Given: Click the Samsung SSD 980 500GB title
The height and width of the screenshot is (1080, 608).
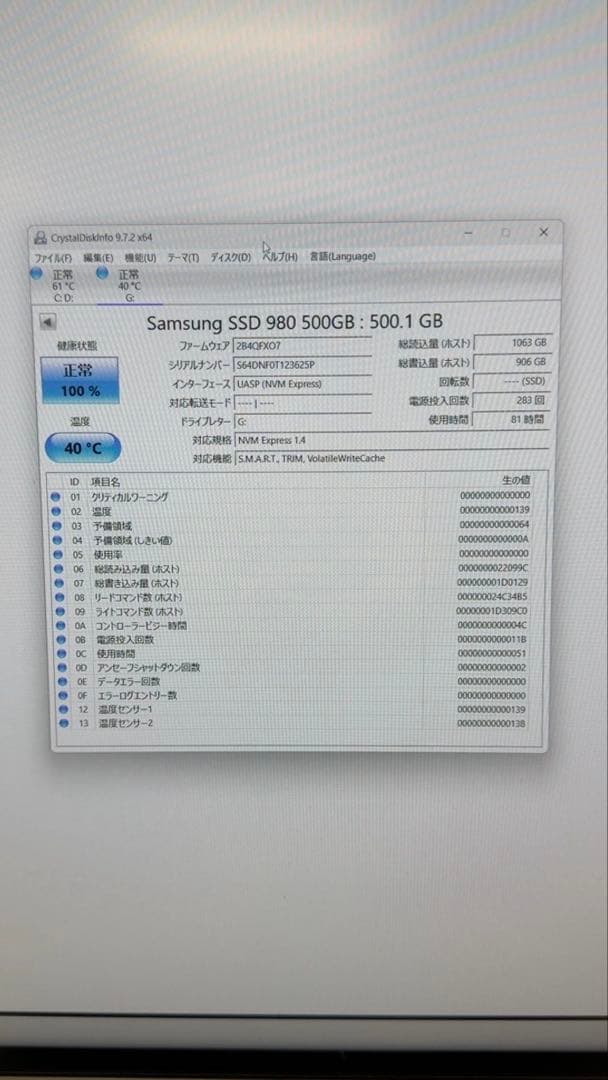Looking at the screenshot, I should click(295, 322).
